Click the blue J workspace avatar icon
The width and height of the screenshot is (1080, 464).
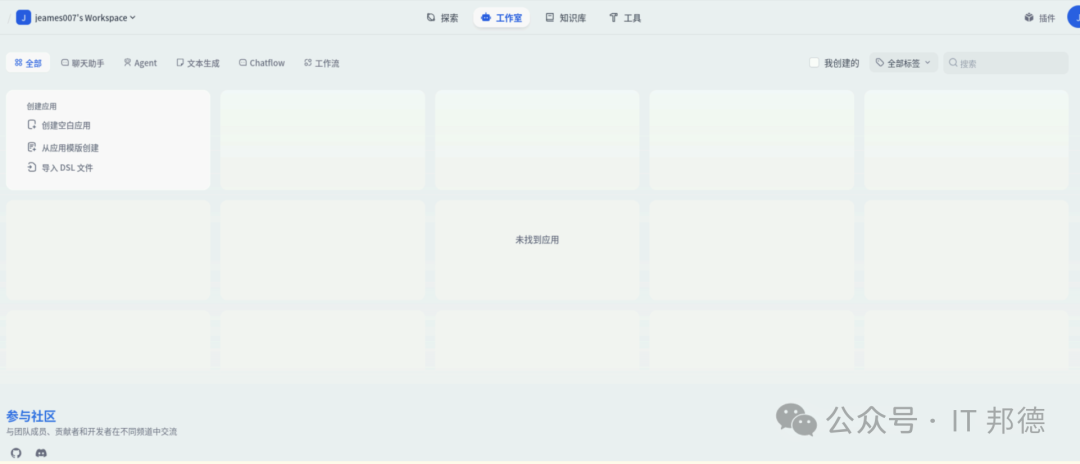[x=23, y=18]
